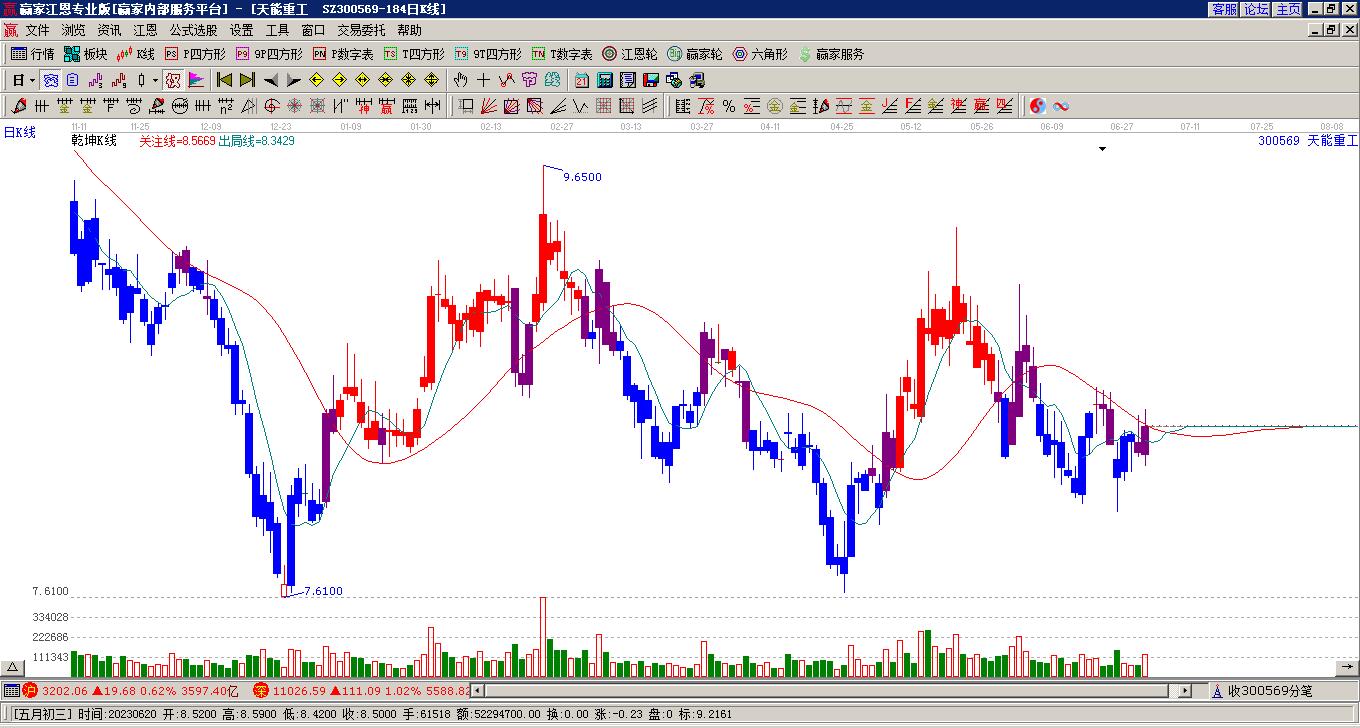
Task: Select the crosshair cursor tool
Action: [483, 80]
